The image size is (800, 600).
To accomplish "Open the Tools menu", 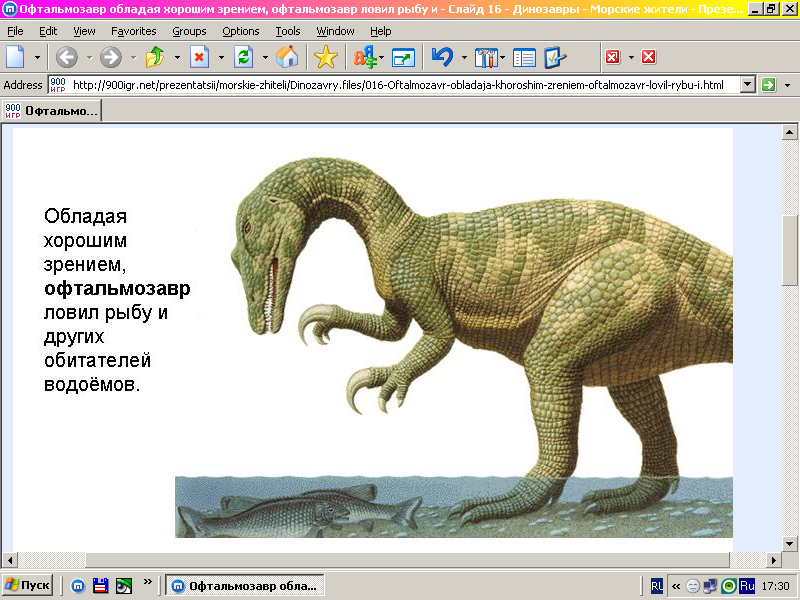I will coord(287,31).
